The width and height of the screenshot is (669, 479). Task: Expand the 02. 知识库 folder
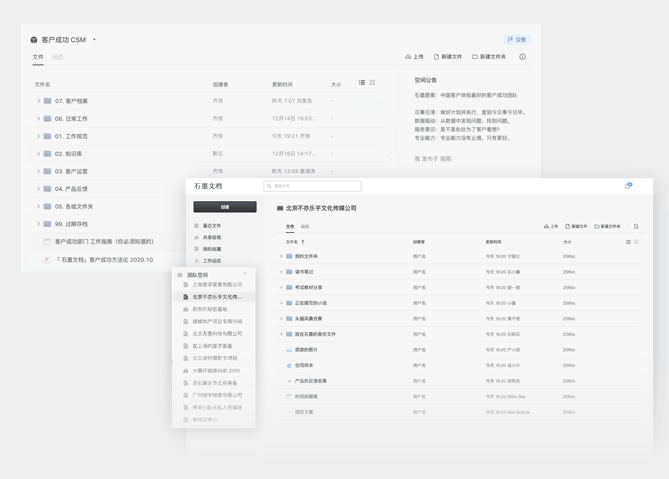point(39,154)
